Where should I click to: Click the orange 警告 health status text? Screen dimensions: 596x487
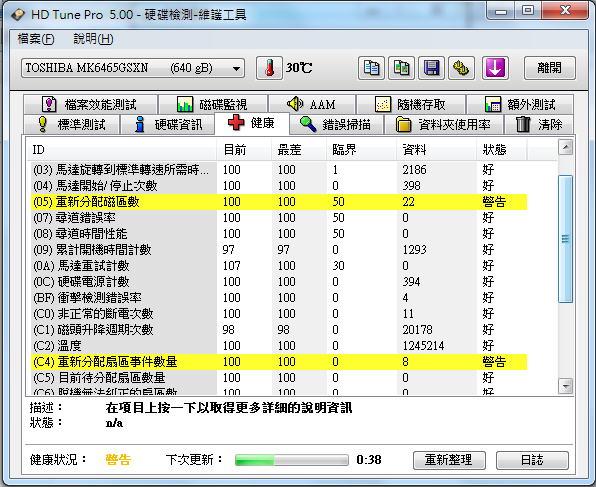click(x=118, y=460)
